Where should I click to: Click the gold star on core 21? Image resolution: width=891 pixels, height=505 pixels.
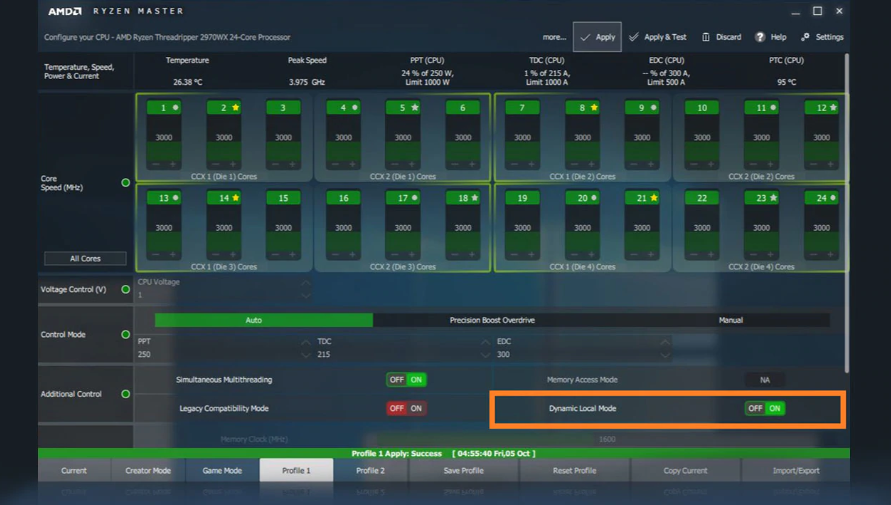[654, 198]
